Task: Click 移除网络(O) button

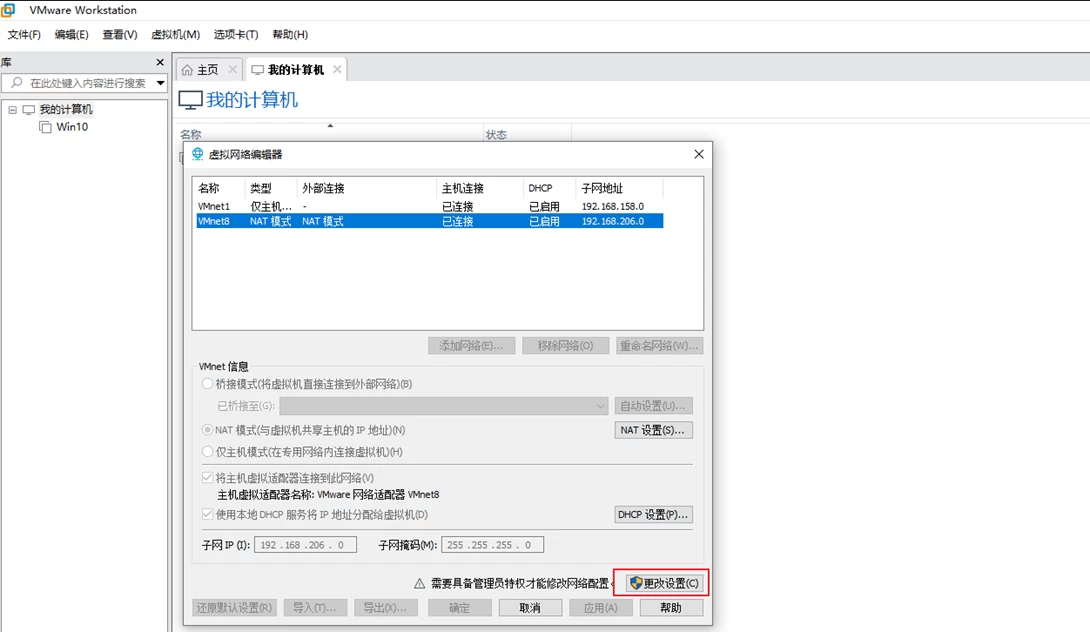Action: coord(565,346)
